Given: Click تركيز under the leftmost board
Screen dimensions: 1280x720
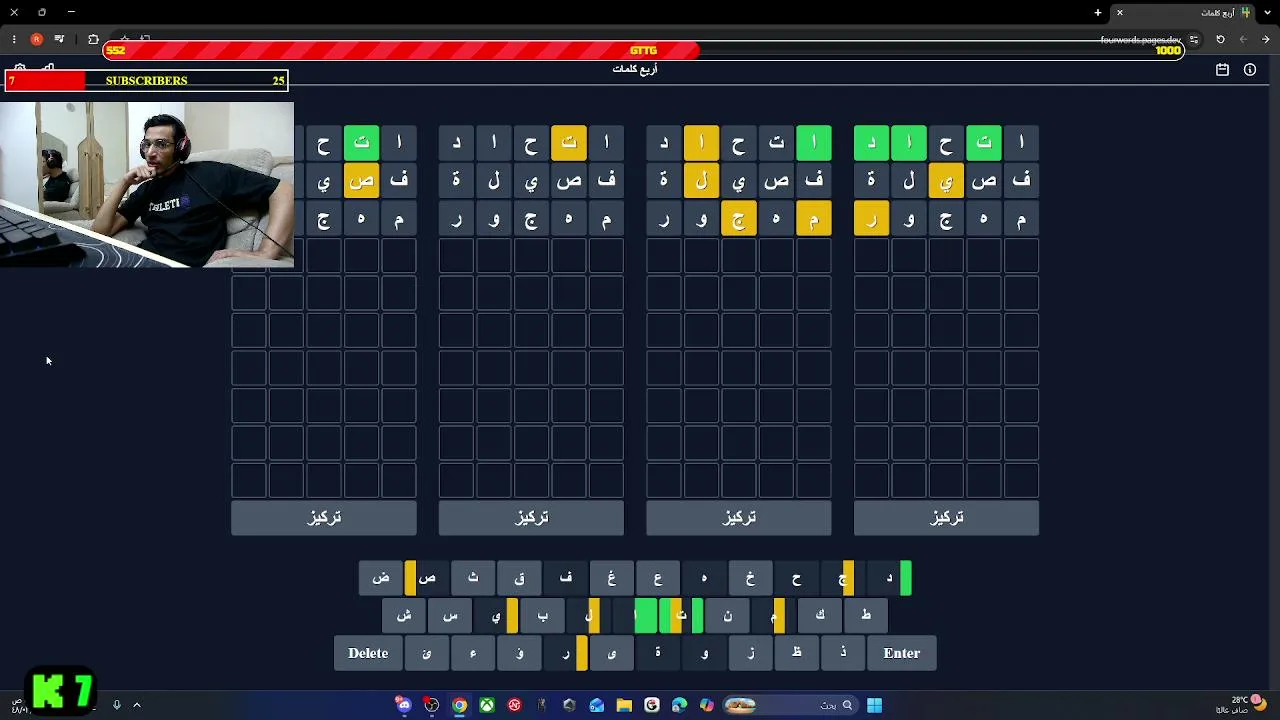Looking at the screenshot, I should (x=324, y=517).
